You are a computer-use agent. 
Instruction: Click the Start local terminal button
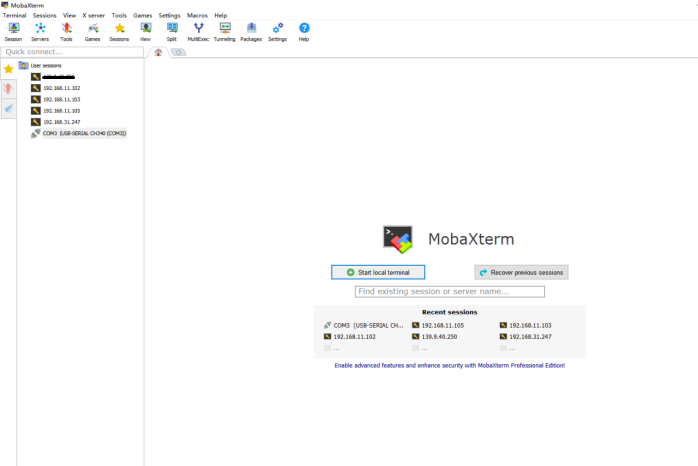pyautogui.click(x=378, y=272)
